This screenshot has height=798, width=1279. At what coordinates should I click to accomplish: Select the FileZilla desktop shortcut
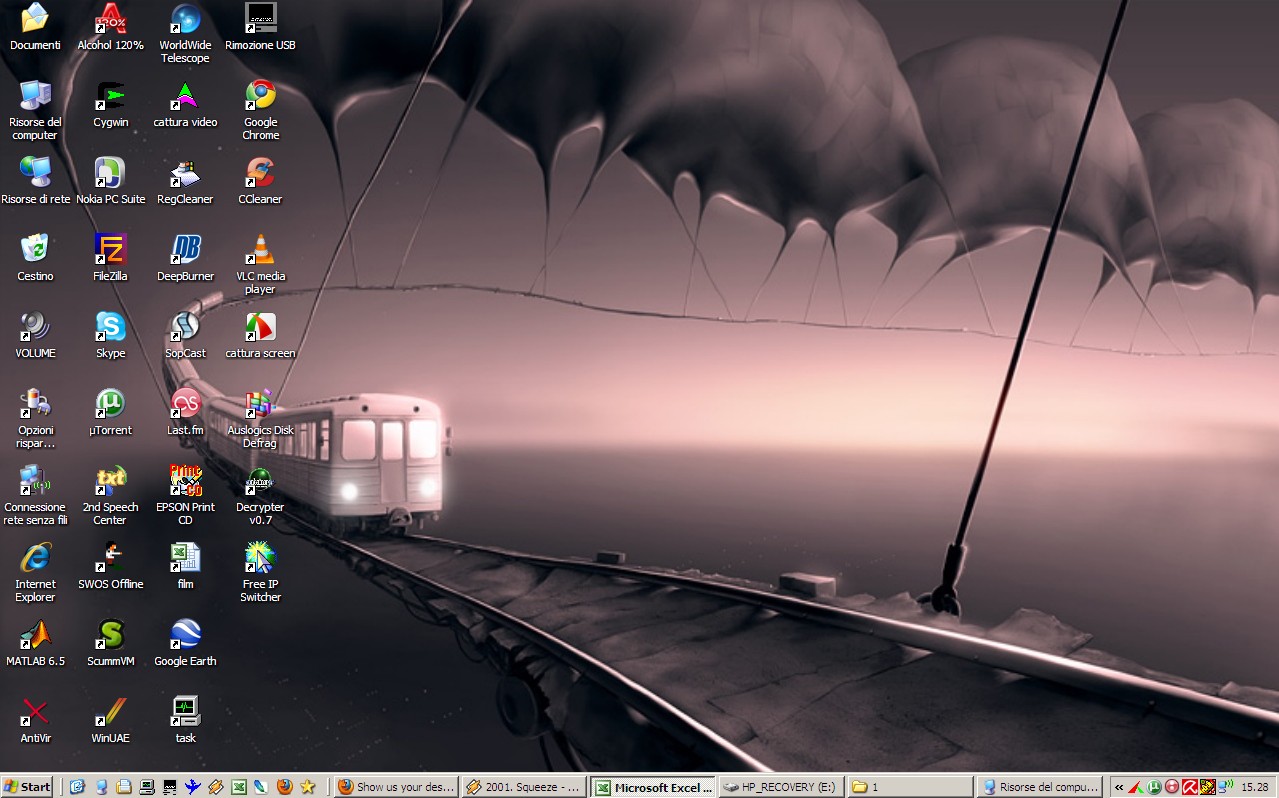(x=110, y=250)
